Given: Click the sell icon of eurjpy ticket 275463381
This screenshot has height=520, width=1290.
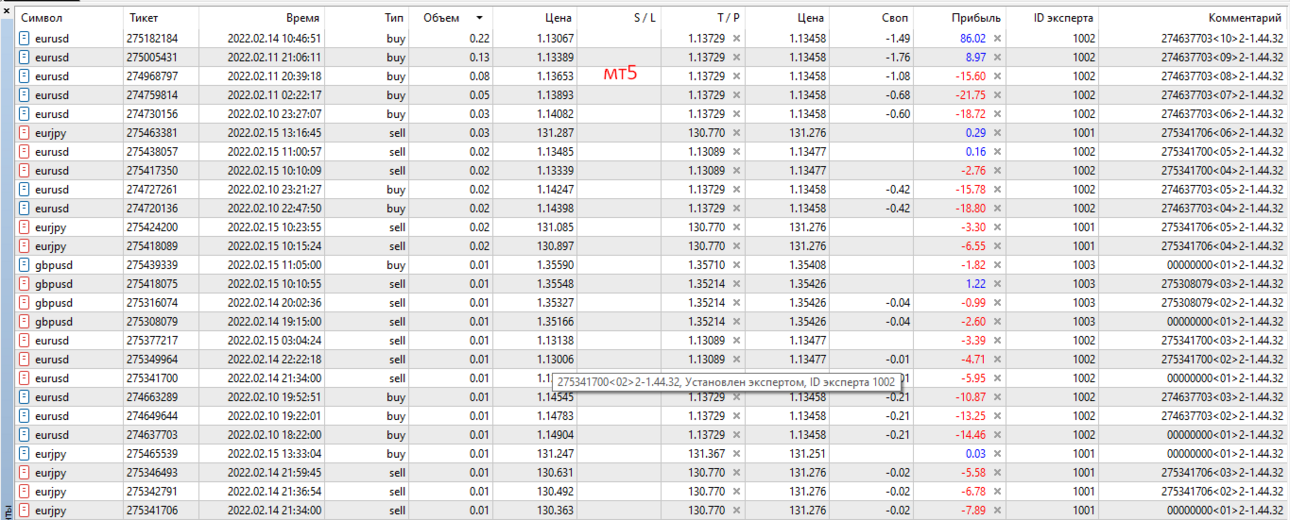Looking at the screenshot, I should click(25, 132).
